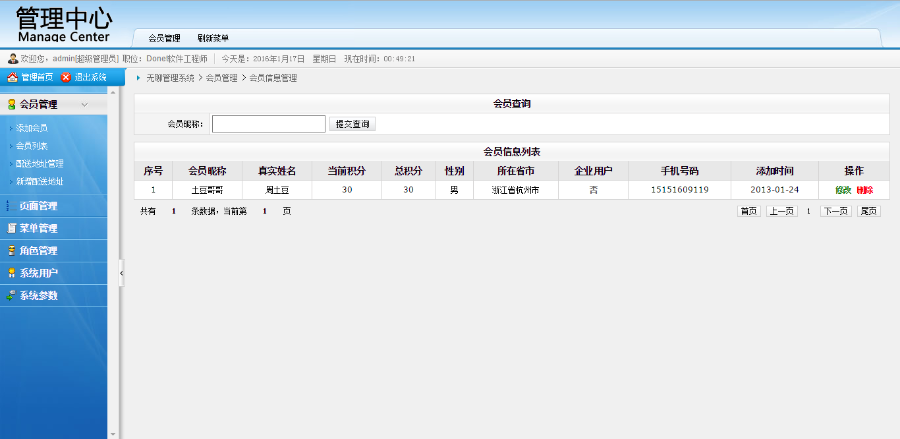
Task: Click the 周土豆 real name cell
Action: point(277,190)
